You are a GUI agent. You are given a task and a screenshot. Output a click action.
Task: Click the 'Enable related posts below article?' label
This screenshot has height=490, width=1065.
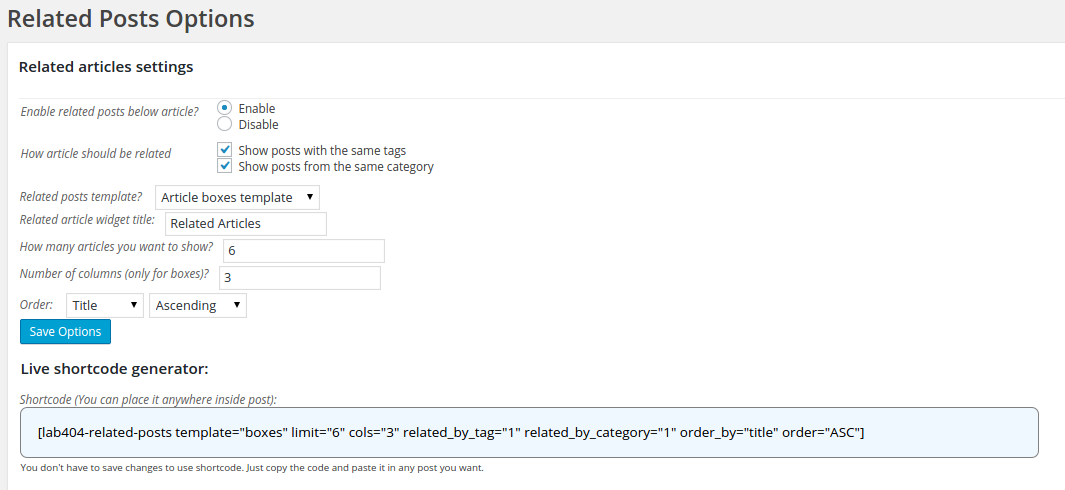click(110, 111)
